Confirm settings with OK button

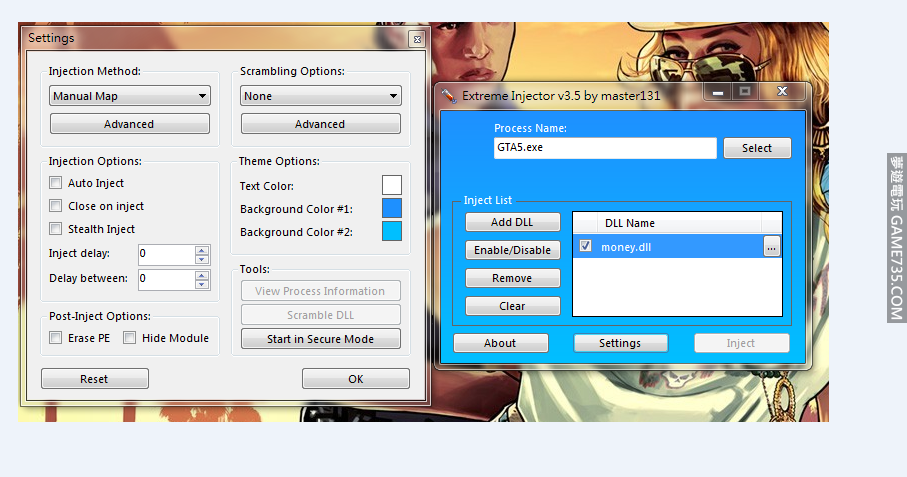coord(356,379)
